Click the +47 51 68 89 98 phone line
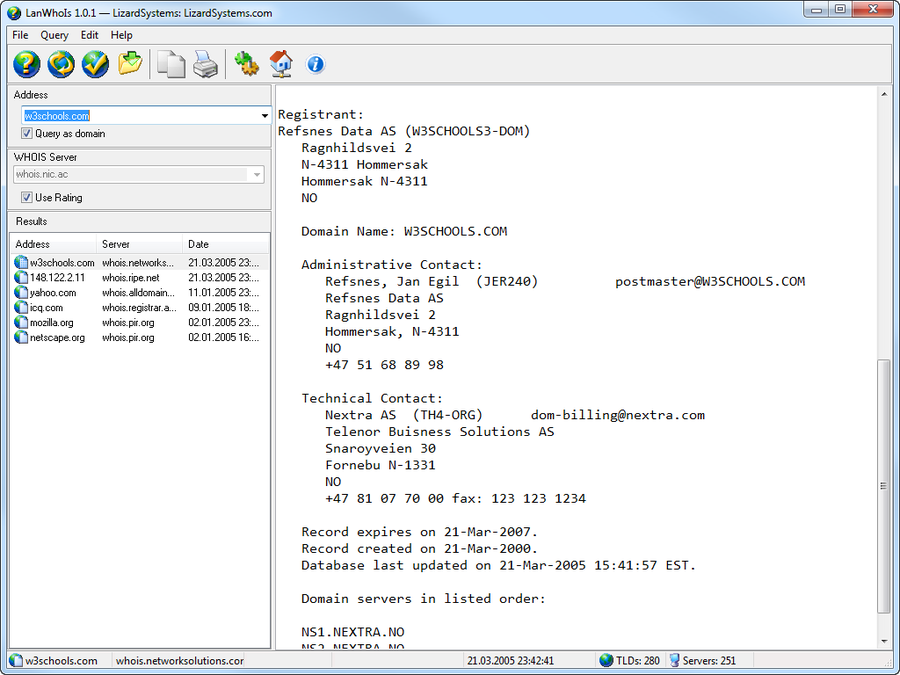 tap(385, 364)
